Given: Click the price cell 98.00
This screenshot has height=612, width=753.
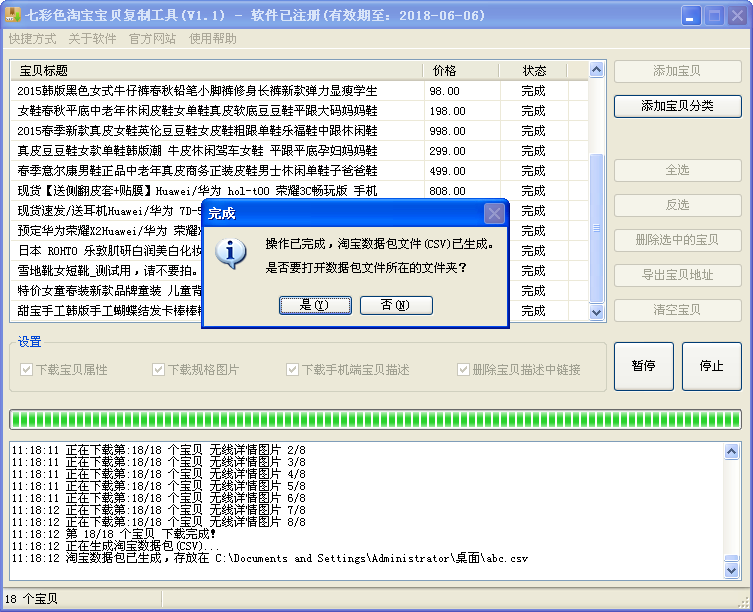Looking at the screenshot, I should point(445,91).
